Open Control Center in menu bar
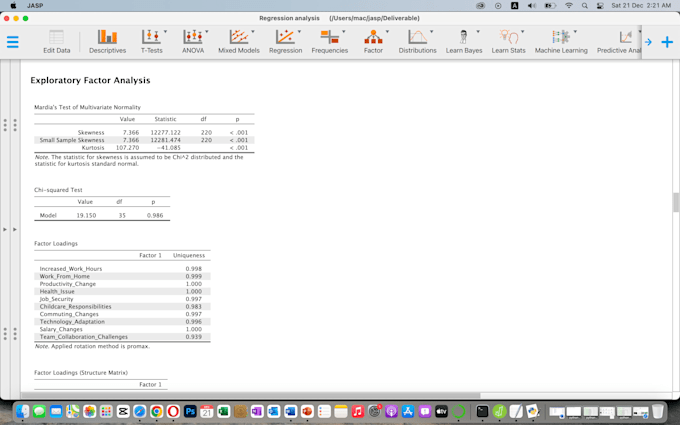The height and width of the screenshot is (425, 680). pos(600,6)
